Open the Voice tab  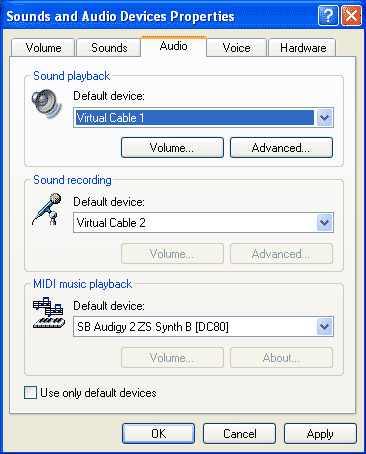tap(236, 48)
